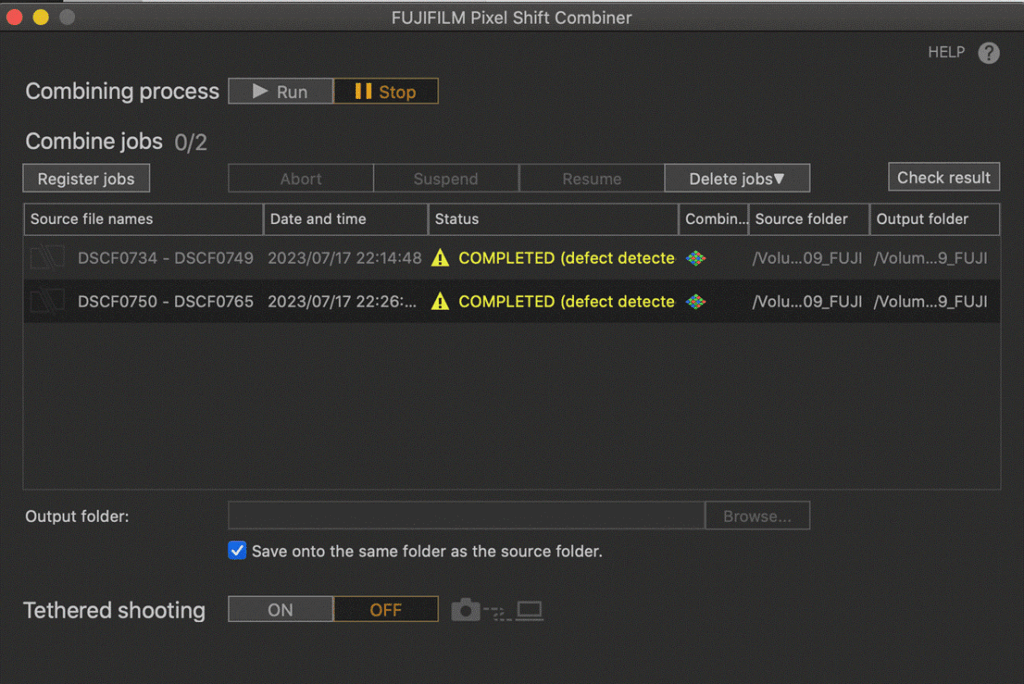Click warning icon for DSCF0750 job

point(440,301)
